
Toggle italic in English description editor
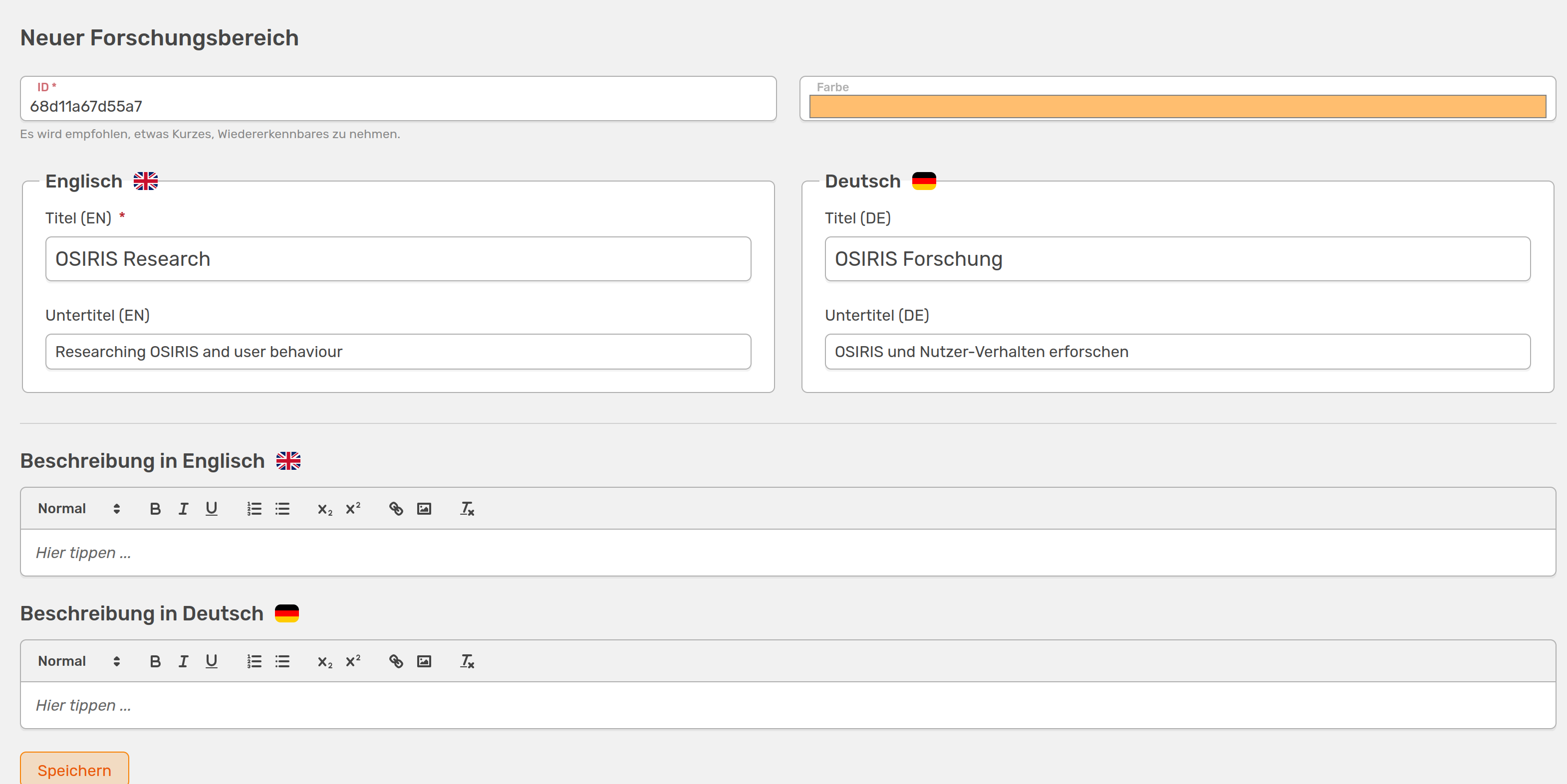point(183,509)
